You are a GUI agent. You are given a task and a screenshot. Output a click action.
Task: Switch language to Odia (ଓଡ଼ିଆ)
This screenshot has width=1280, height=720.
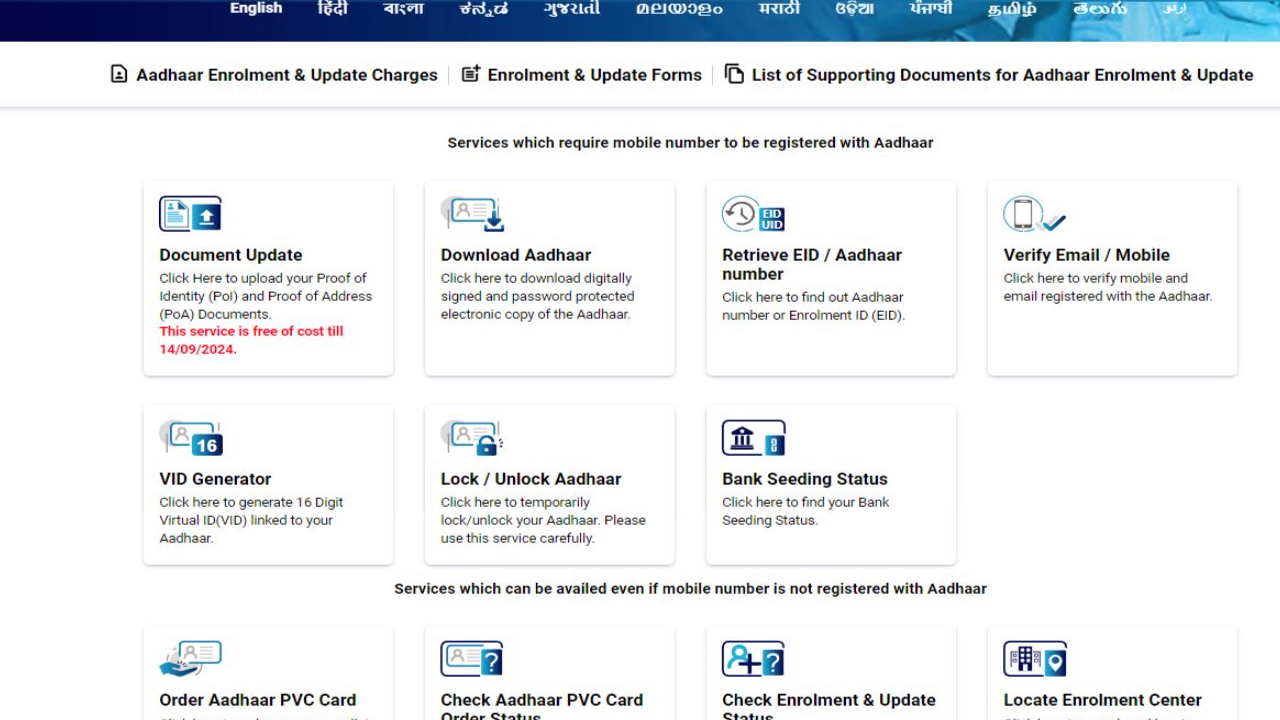855,8
